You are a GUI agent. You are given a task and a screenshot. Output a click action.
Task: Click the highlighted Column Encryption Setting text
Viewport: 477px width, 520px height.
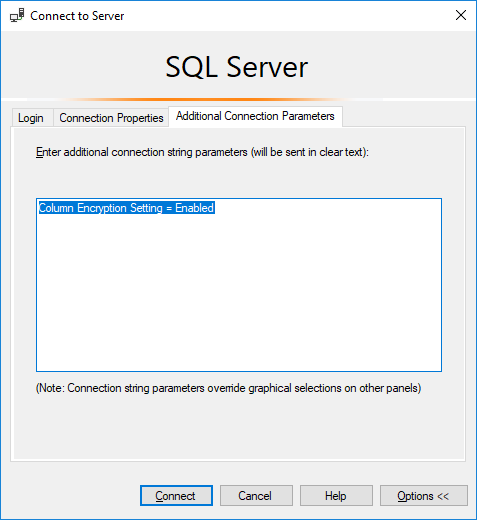[126, 208]
